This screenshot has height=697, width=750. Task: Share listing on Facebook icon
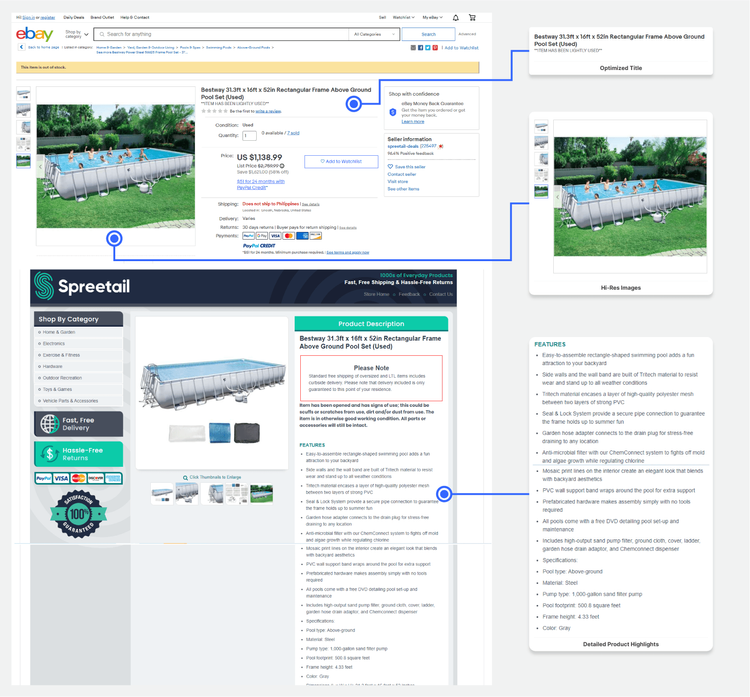point(420,48)
